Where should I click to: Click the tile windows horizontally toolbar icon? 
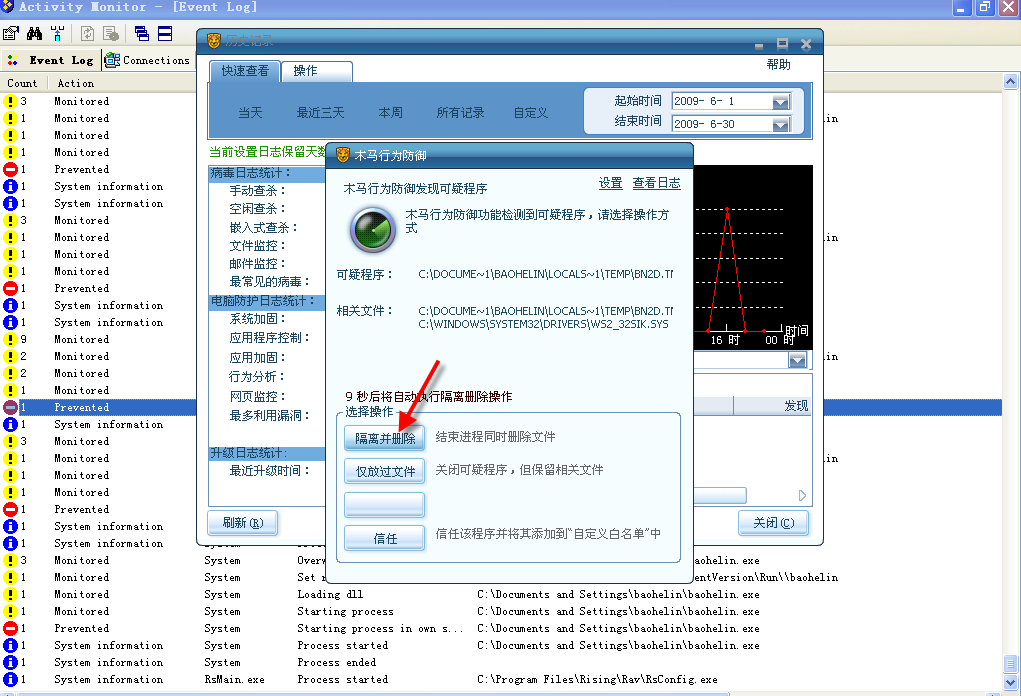point(165,33)
